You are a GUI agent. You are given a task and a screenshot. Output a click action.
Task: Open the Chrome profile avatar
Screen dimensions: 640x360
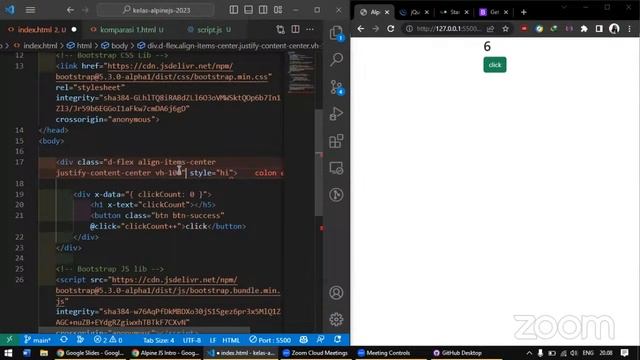click(614, 29)
